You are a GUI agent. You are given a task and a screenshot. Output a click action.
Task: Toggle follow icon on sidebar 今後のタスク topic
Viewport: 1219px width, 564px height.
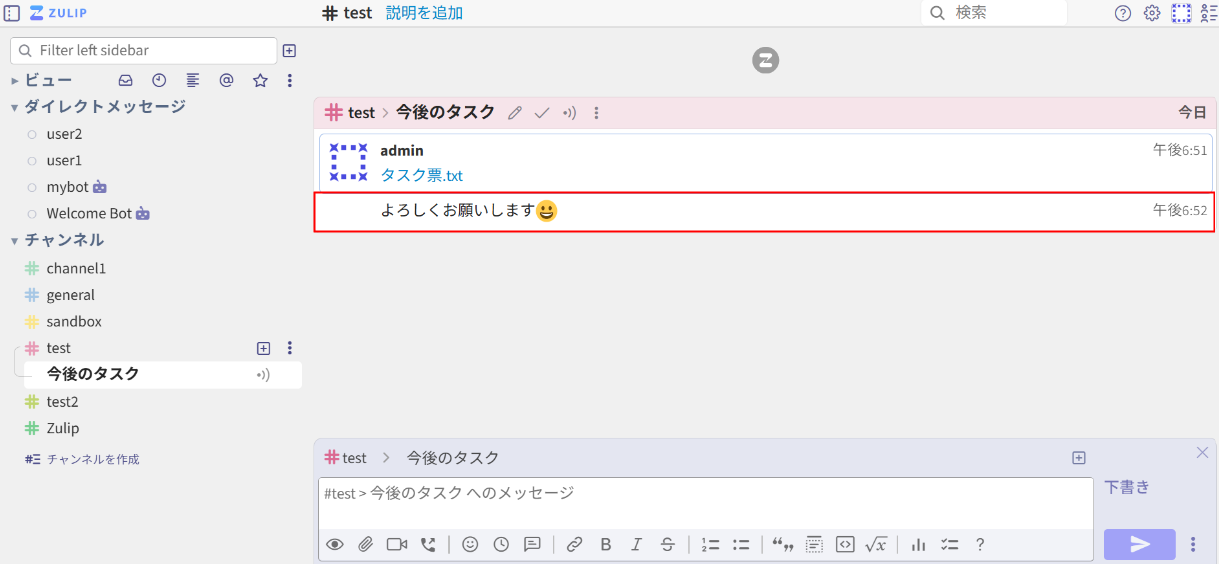[263, 375]
